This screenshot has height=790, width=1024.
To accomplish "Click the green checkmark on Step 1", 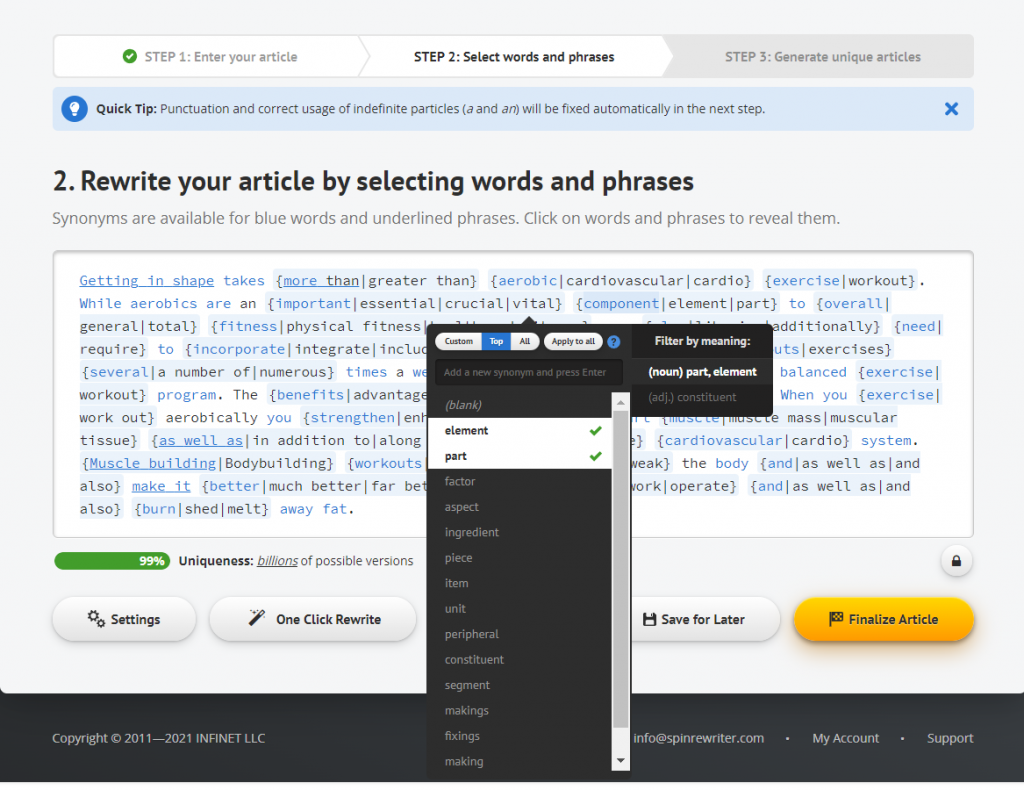I will 129,57.
